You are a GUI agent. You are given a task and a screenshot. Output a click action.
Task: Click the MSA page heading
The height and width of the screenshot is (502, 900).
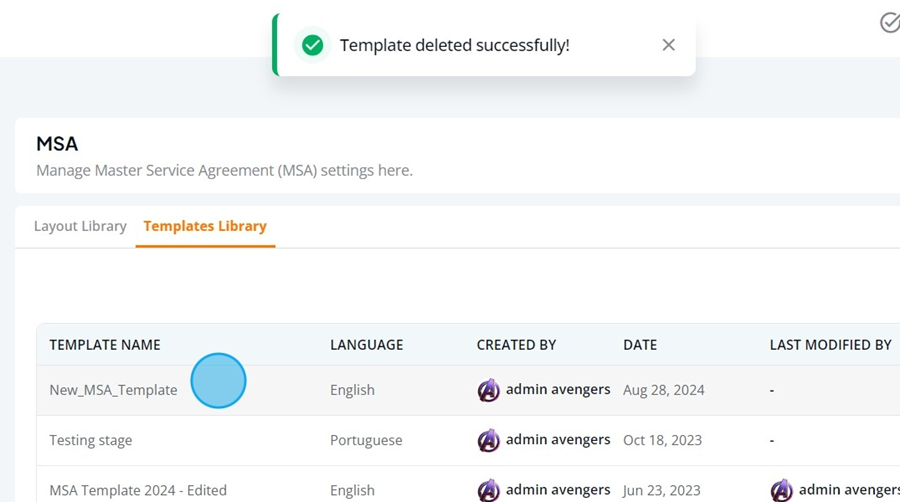pos(57,143)
